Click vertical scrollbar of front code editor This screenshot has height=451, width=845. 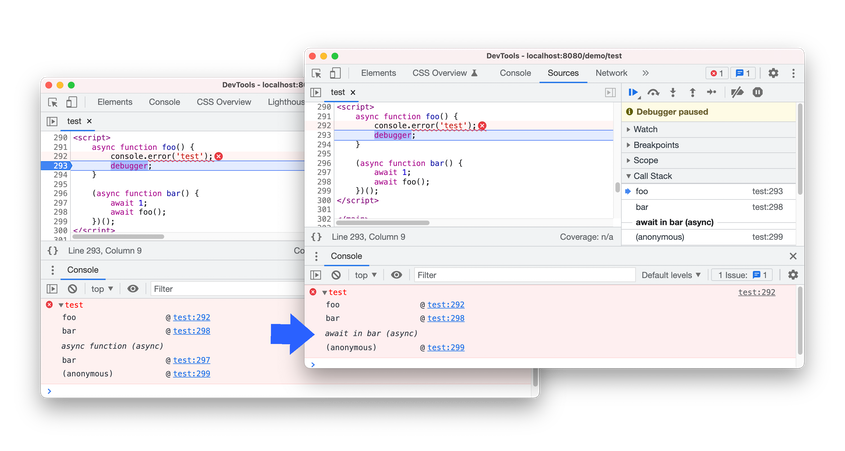coord(617,188)
